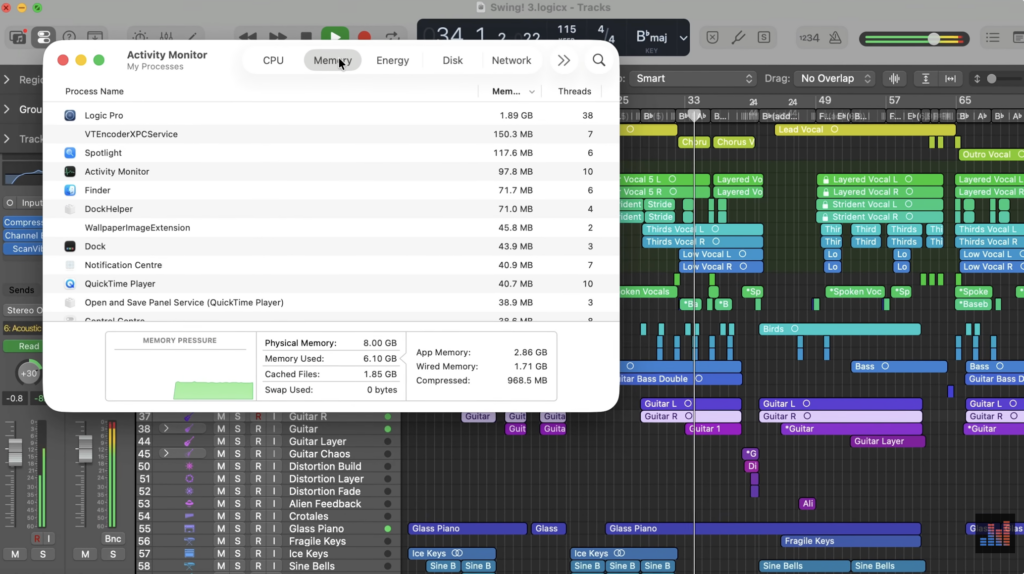The width and height of the screenshot is (1024, 574).
Task: Sort by Memory column header
Action: click(513, 91)
